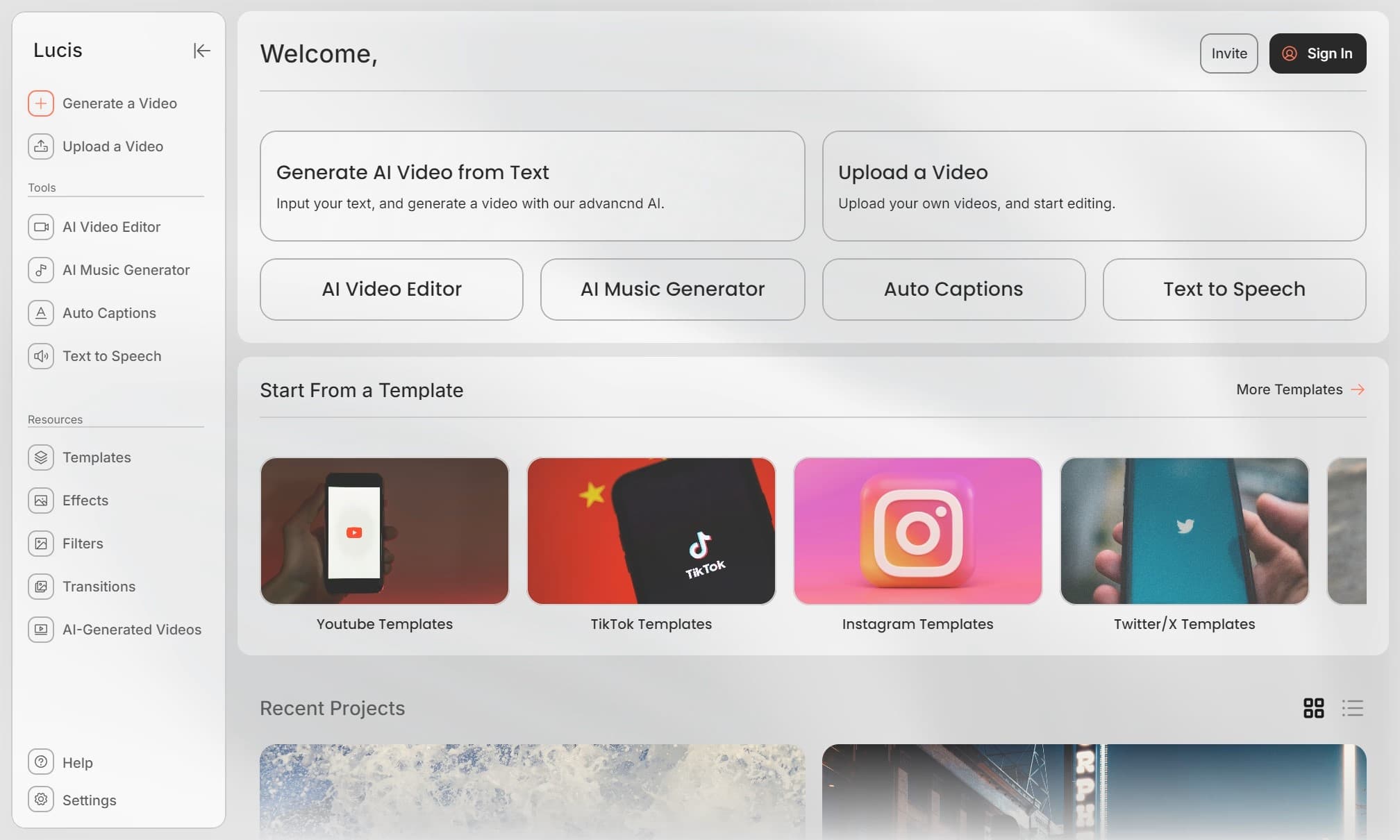Viewport: 1400px width, 840px height.
Task: Open the Help section link
Action: [77, 761]
